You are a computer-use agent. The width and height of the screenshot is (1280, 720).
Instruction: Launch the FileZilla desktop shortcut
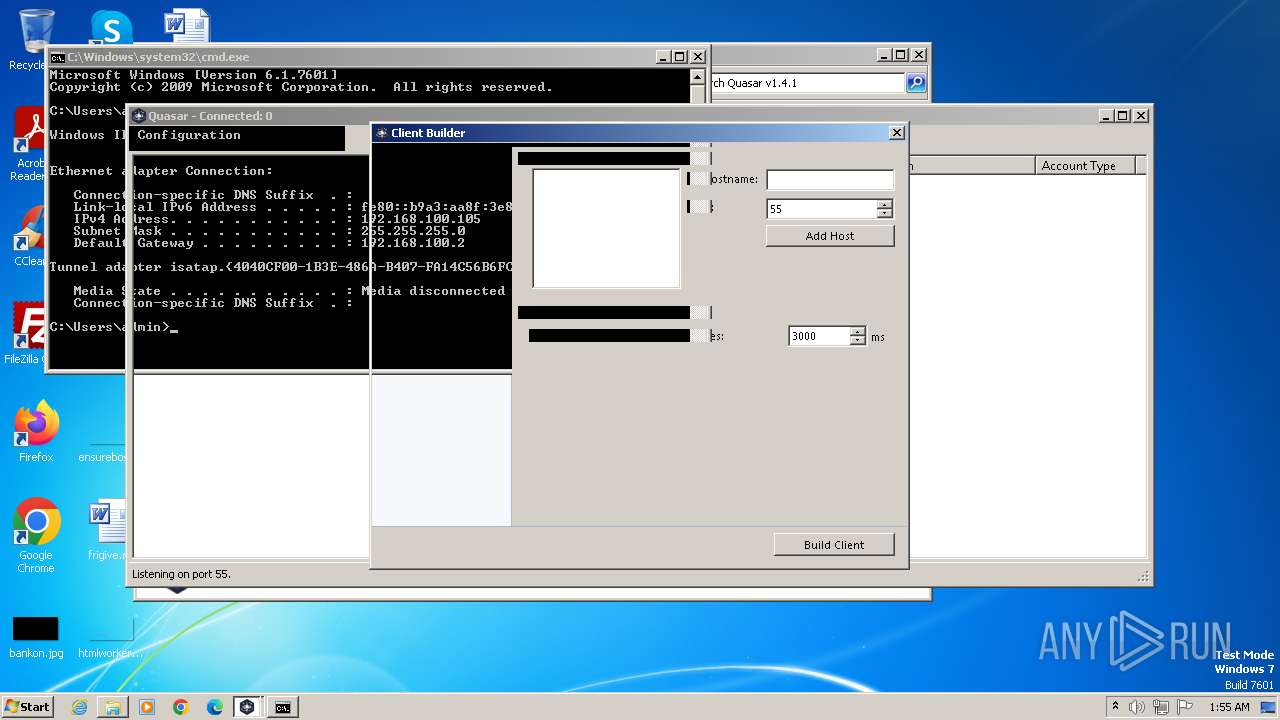pos(28,332)
